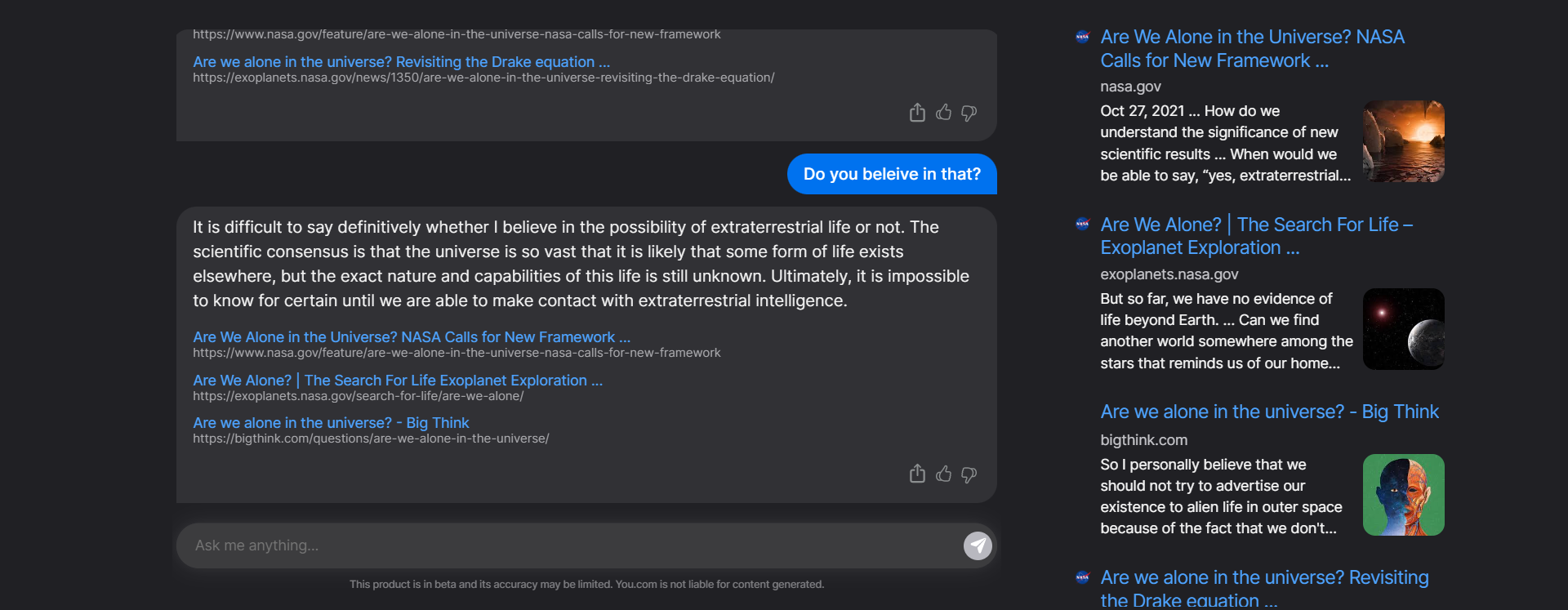Send message with paper plane icon
1568x610 pixels.
point(978,545)
